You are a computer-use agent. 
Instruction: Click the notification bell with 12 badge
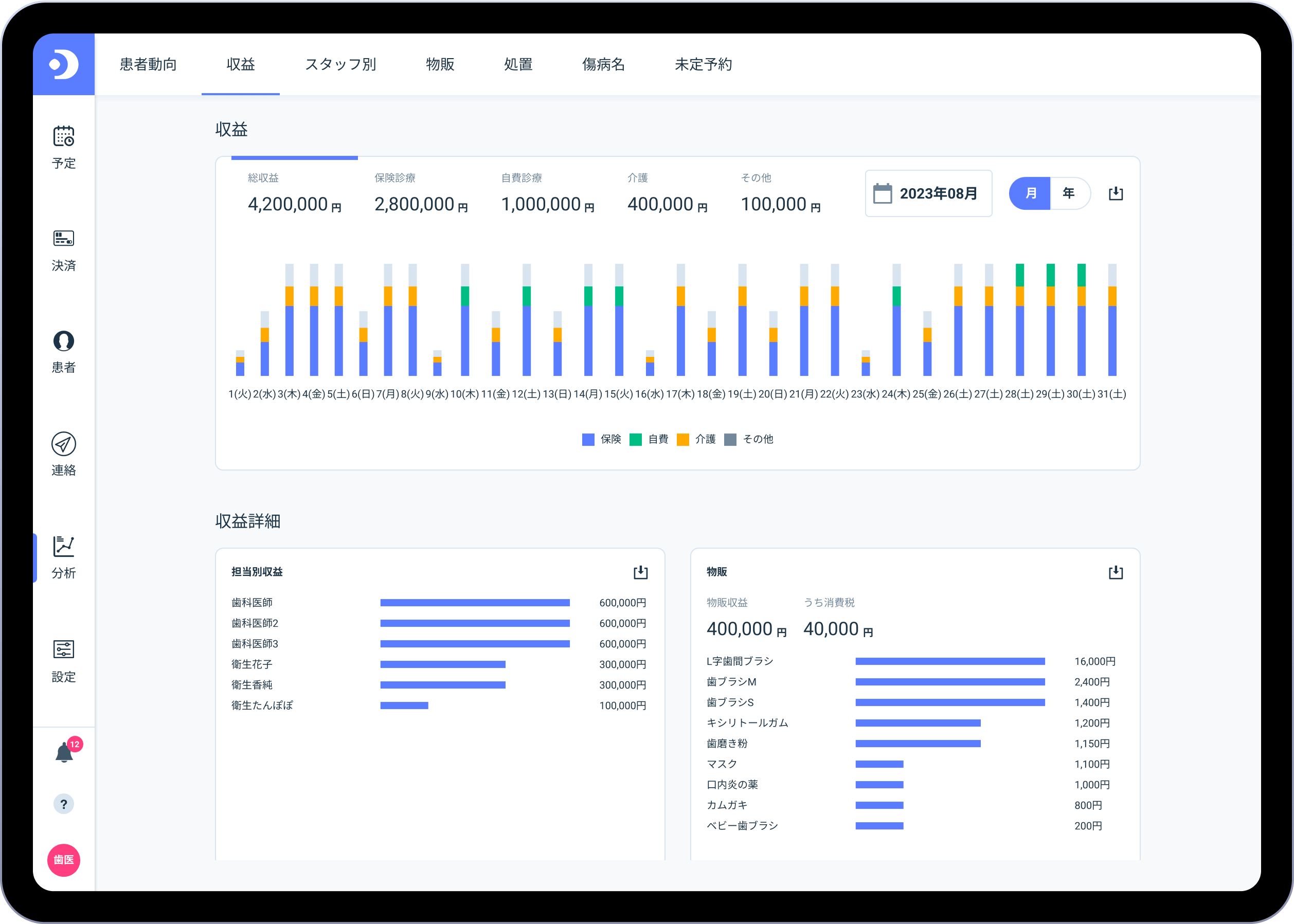click(x=64, y=753)
